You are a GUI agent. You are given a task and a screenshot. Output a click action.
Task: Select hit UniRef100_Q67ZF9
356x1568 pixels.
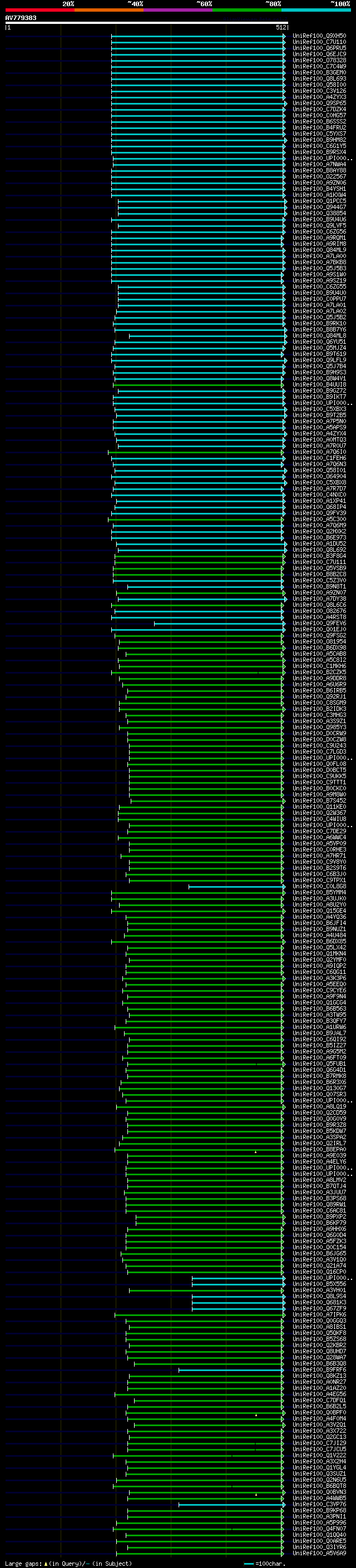[x=319, y=1309]
